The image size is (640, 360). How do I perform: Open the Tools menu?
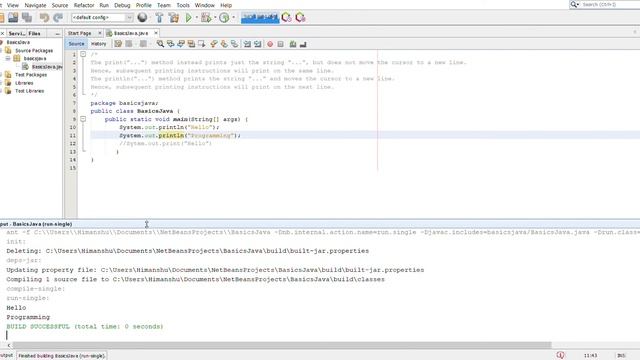point(183,5)
